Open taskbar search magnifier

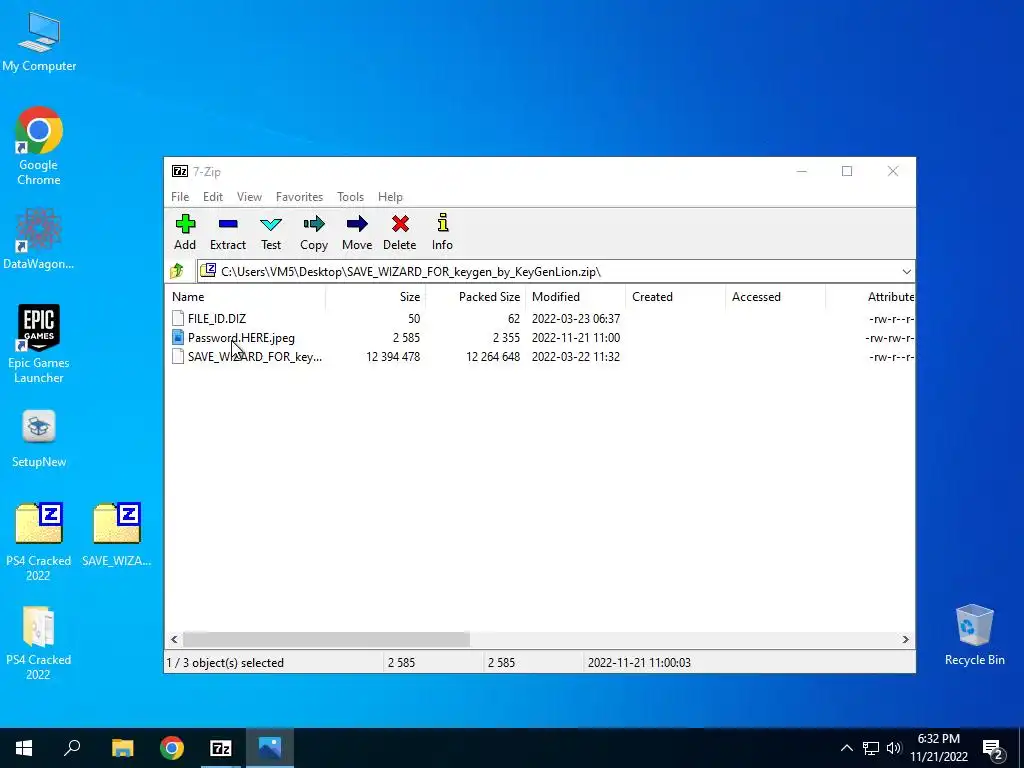[72, 748]
